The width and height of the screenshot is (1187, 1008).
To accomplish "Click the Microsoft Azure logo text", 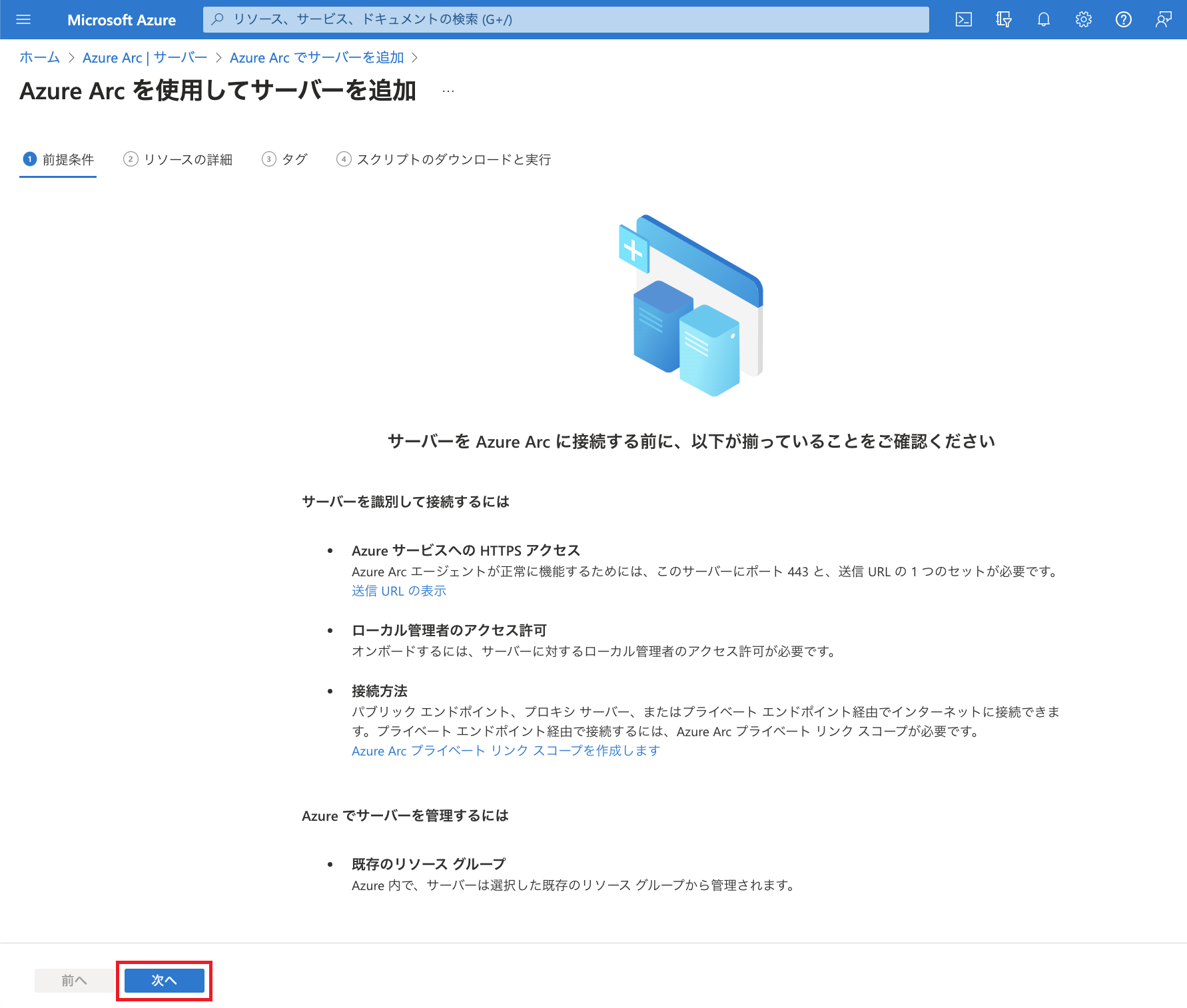I will [121, 20].
